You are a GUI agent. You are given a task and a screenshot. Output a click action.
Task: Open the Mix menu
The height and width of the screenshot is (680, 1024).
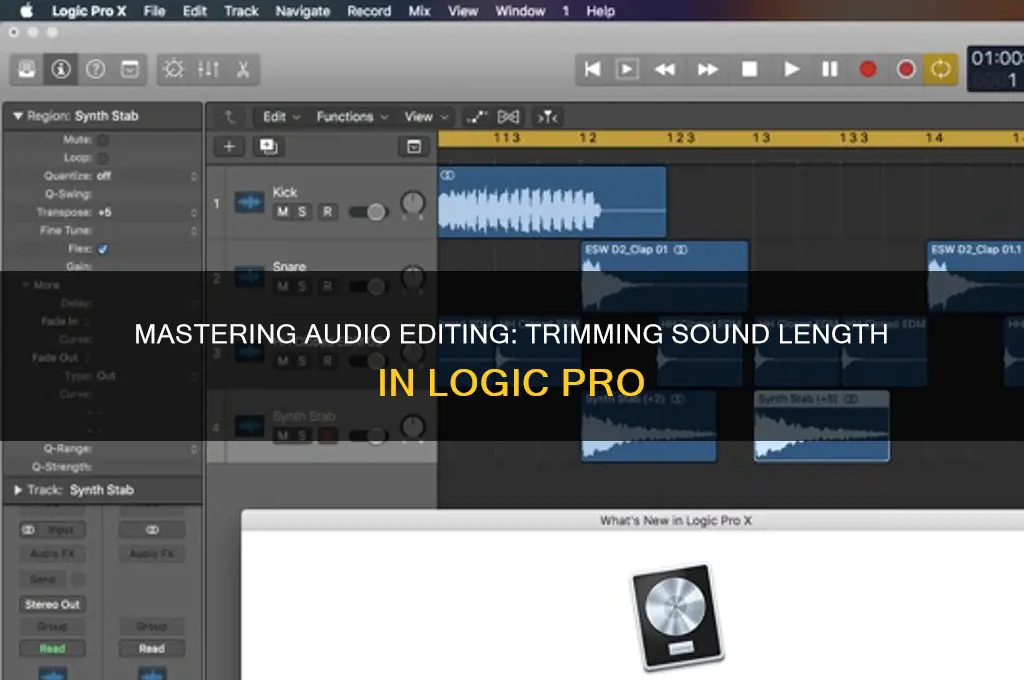pyautogui.click(x=419, y=11)
